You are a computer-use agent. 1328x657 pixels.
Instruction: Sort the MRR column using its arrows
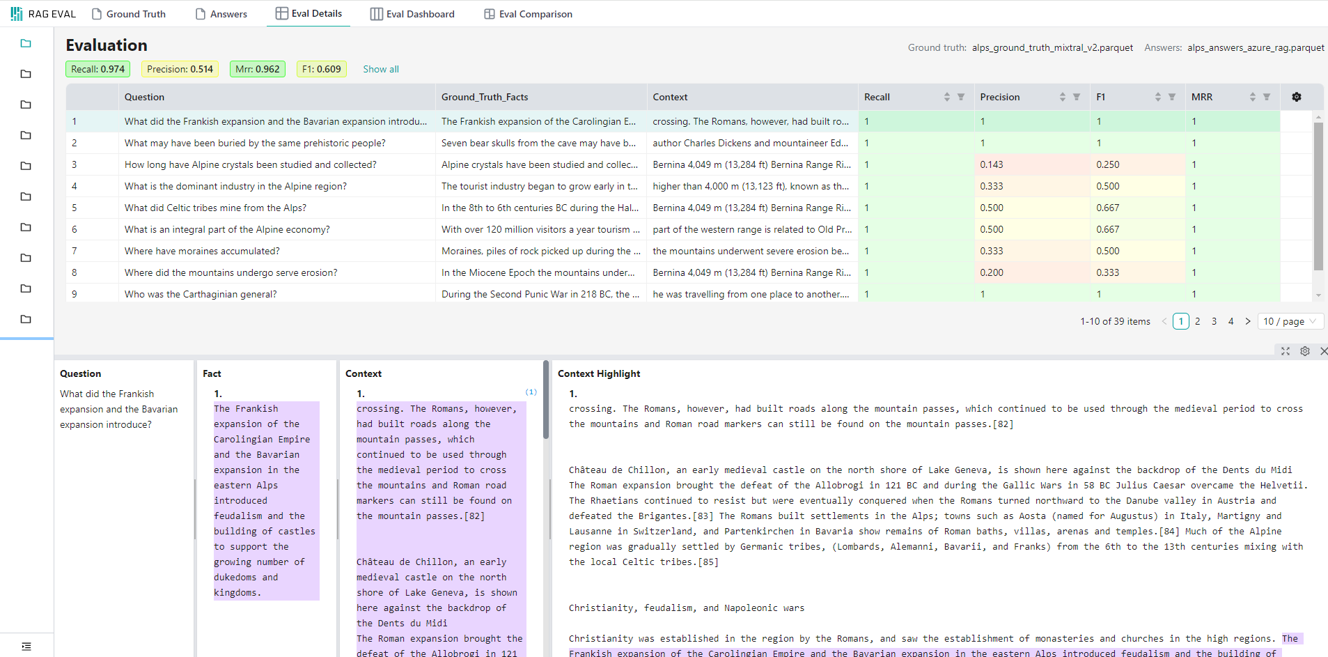coord(1252,97)
